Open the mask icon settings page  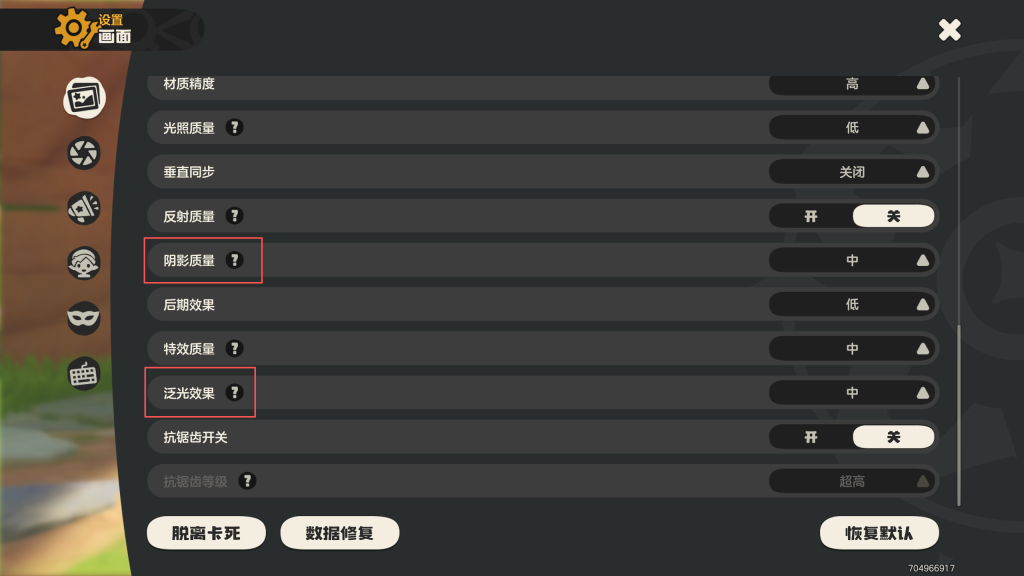[x=84, y=318]
